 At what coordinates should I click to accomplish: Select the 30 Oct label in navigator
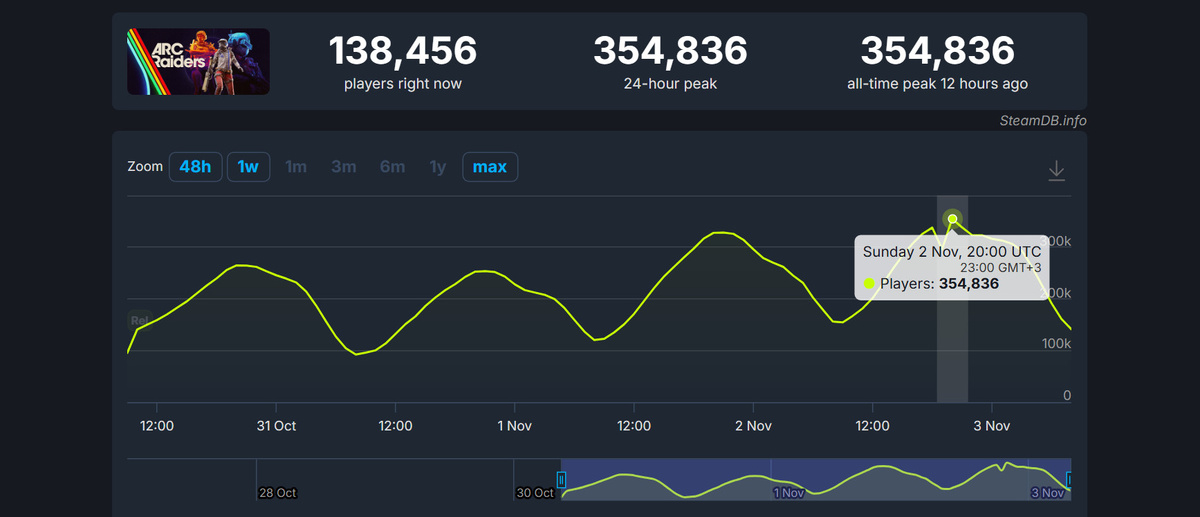(x=535, y=493)
